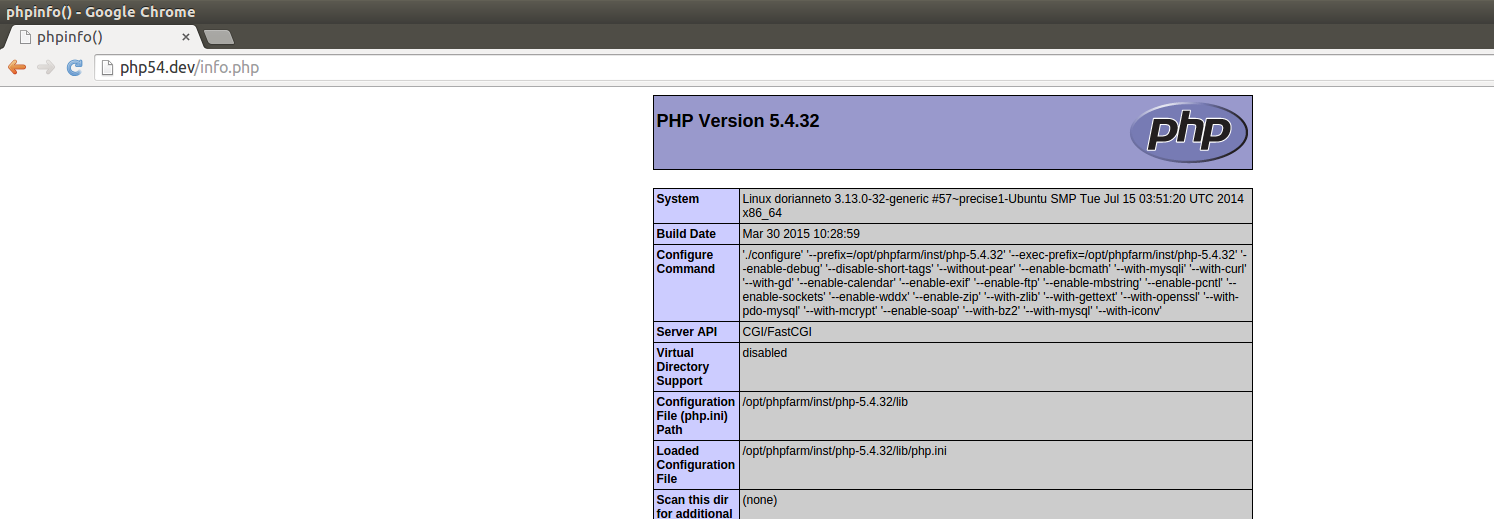
Task: Click the browser back arrow button
Action: [16, 68]
